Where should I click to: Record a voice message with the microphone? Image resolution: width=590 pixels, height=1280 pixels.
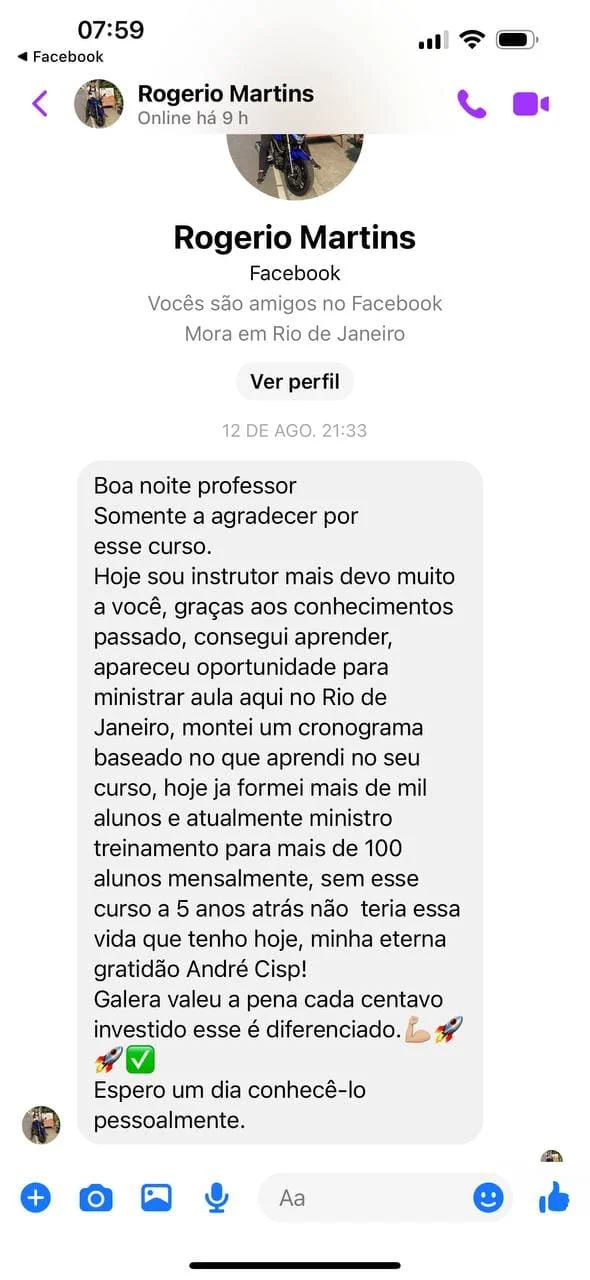215,1197
